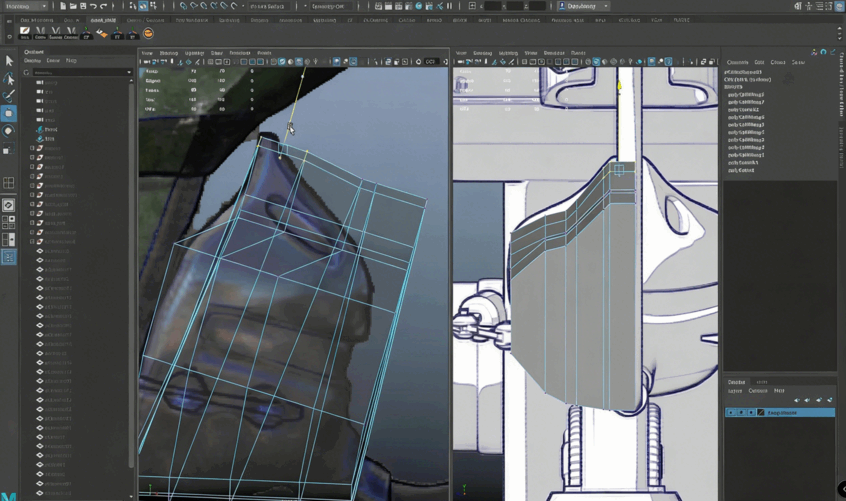Screen dimensions: 846x501
Task: Open the workspace dropdown in the top bar
Action: (583, 6)
